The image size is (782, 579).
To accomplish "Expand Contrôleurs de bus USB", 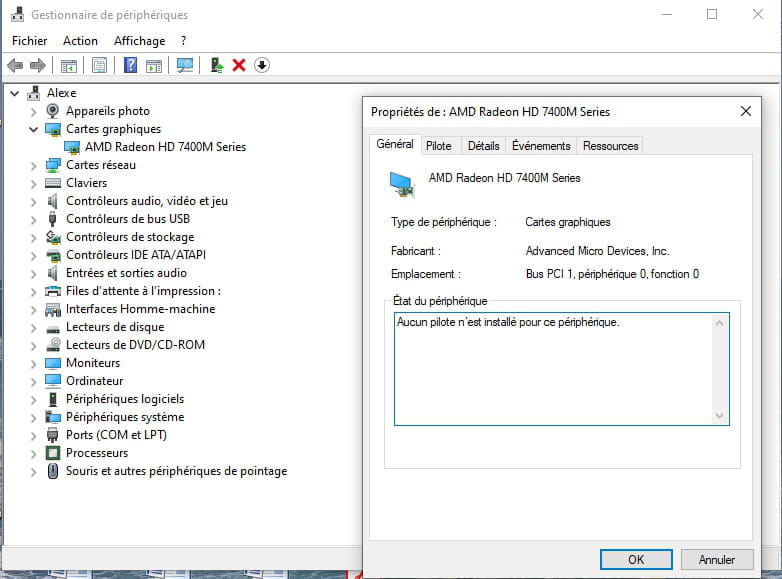I will 33,219.
